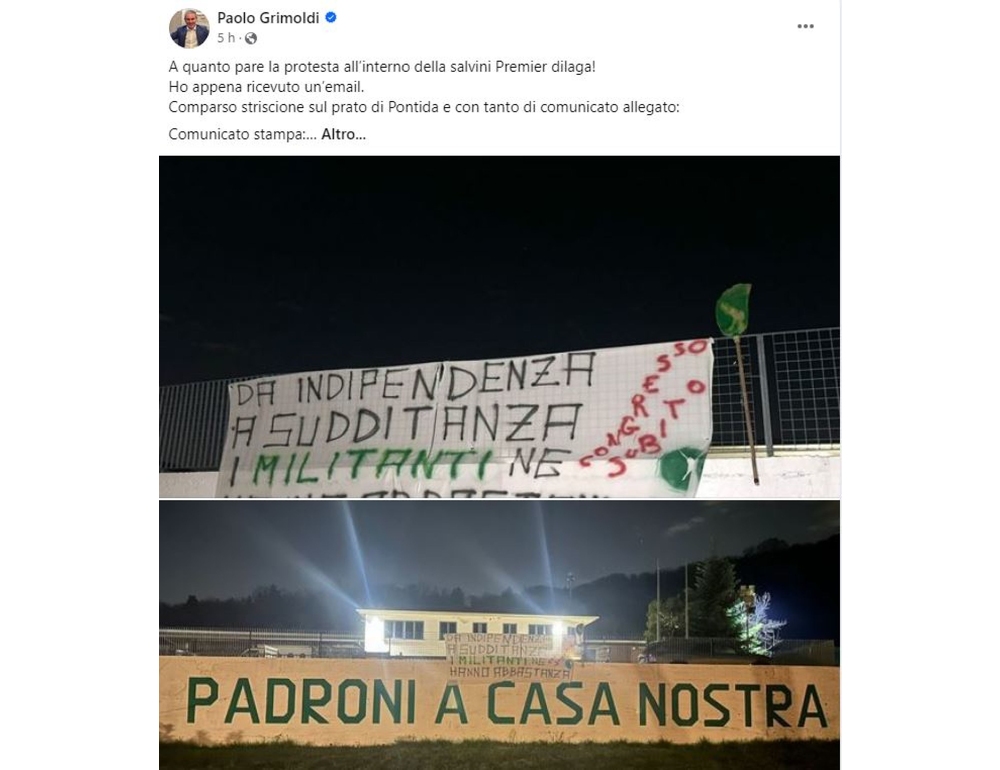Click the lit building in the lower photo

click(477, 632)
